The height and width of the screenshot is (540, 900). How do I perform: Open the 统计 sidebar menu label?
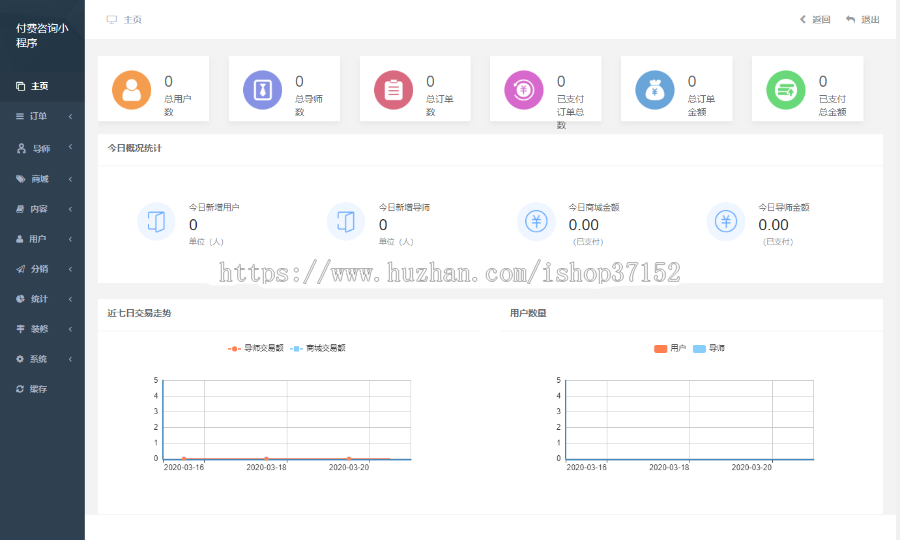click(x=40, y=298)
